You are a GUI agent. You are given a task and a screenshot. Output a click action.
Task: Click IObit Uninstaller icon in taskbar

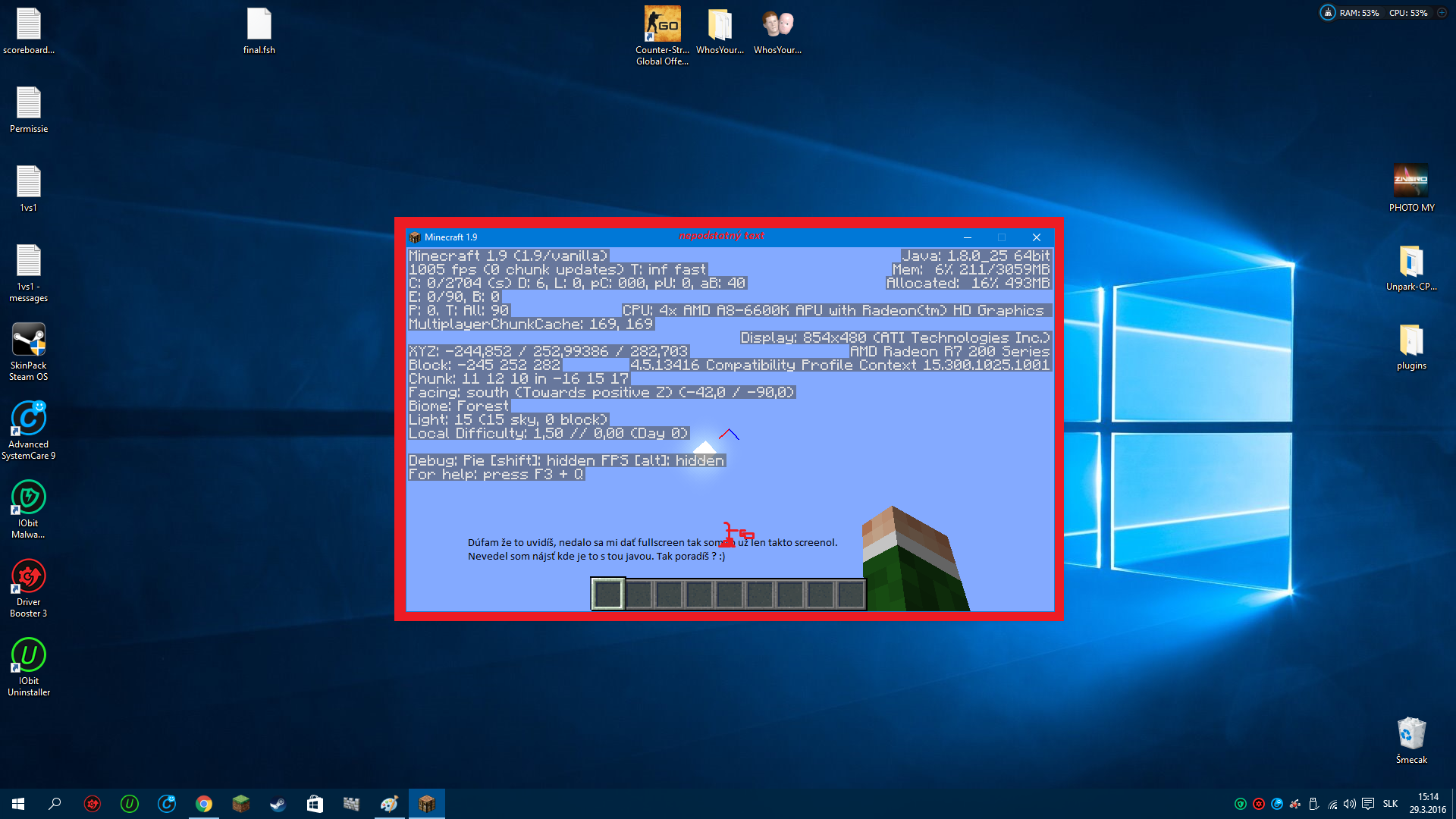pyautogui.click(x=130, y=804)
